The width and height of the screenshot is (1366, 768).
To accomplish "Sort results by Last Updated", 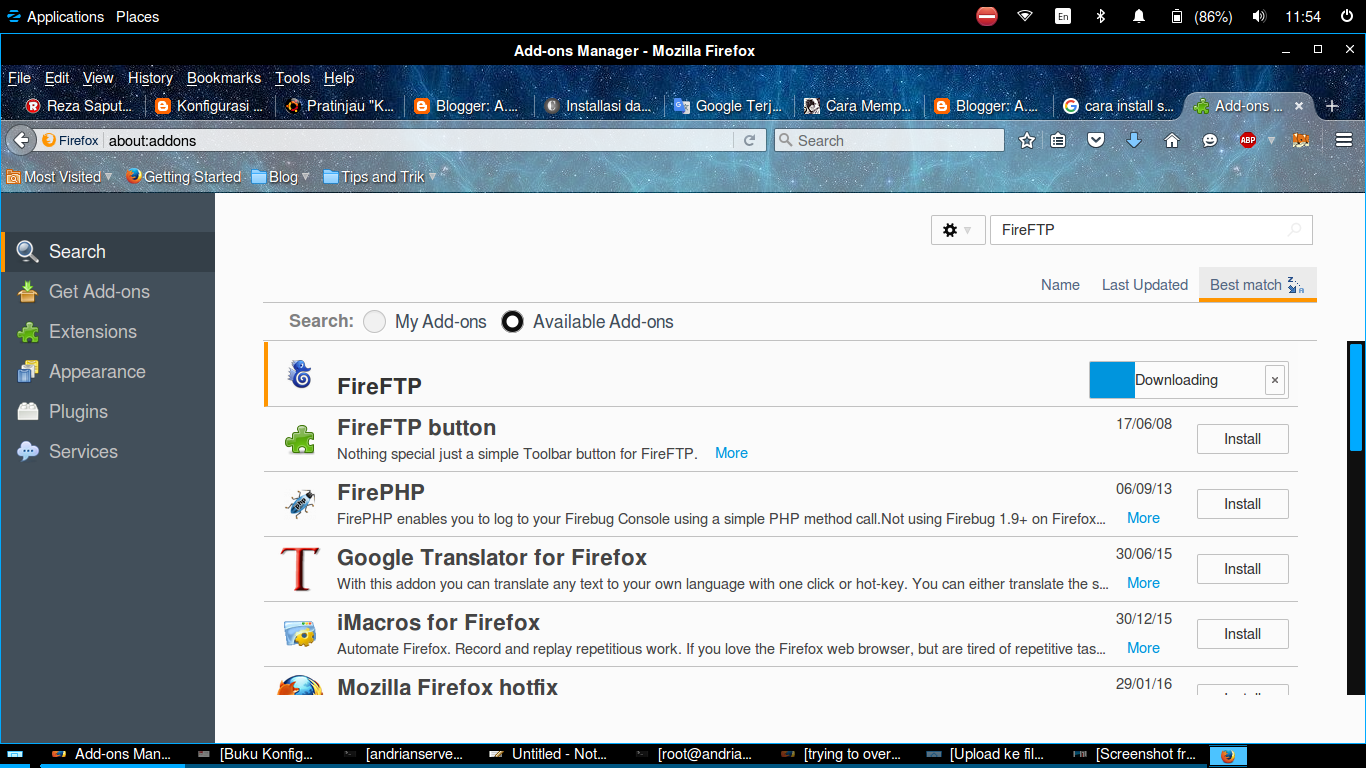I will pos(1144,285).
